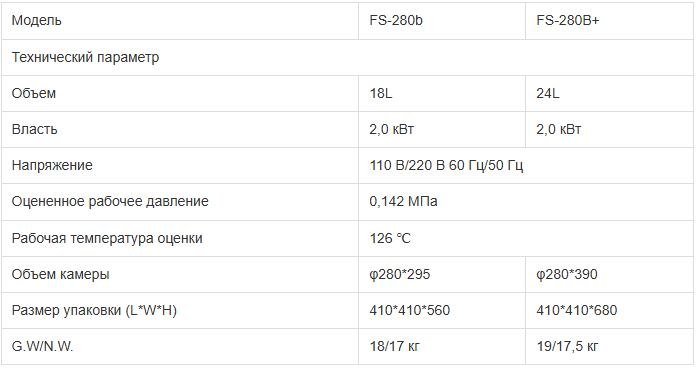
Task: Select the 0,142 МПа pressure value
Action: point(403,202)
